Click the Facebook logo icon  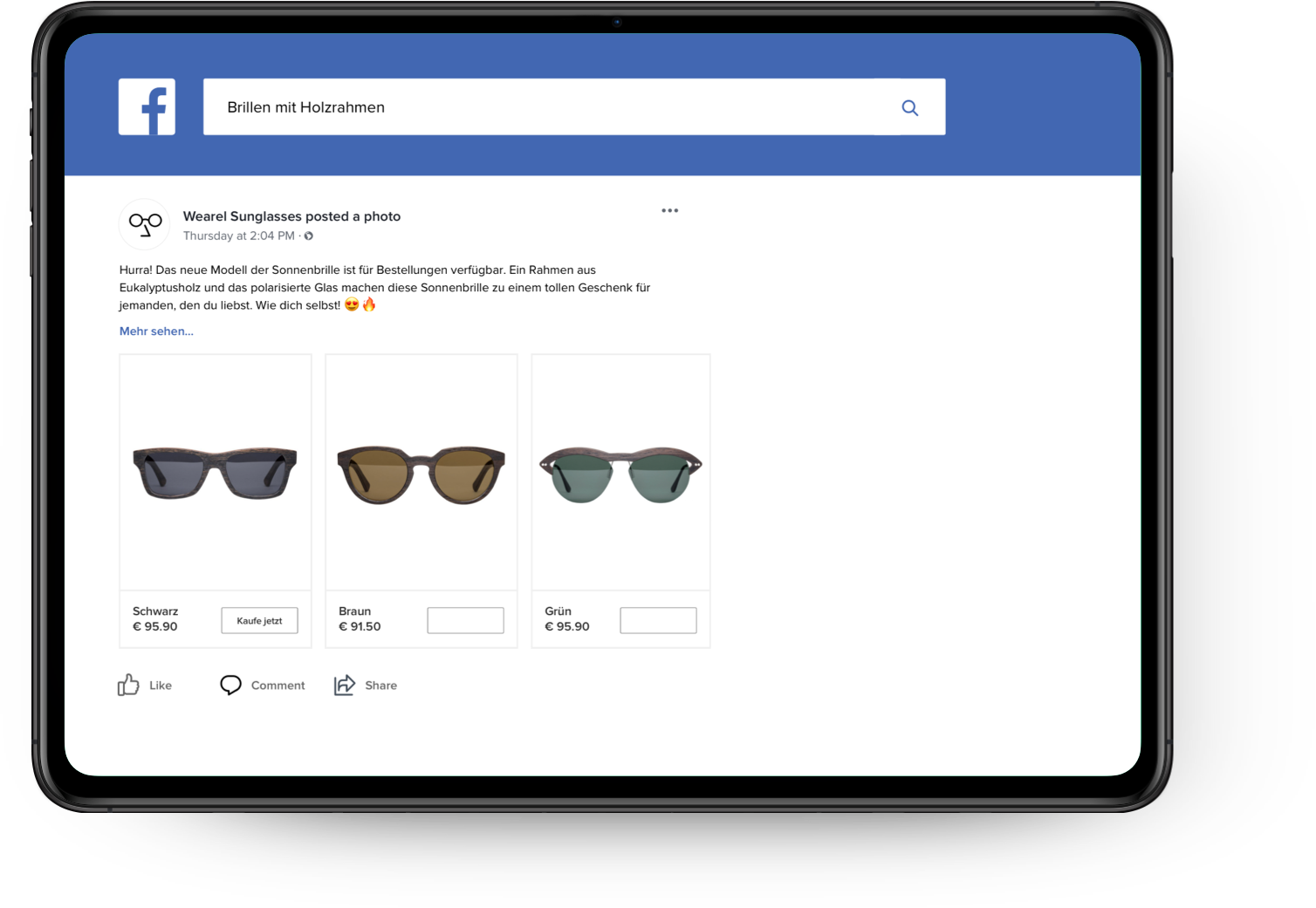coord(147,106)
